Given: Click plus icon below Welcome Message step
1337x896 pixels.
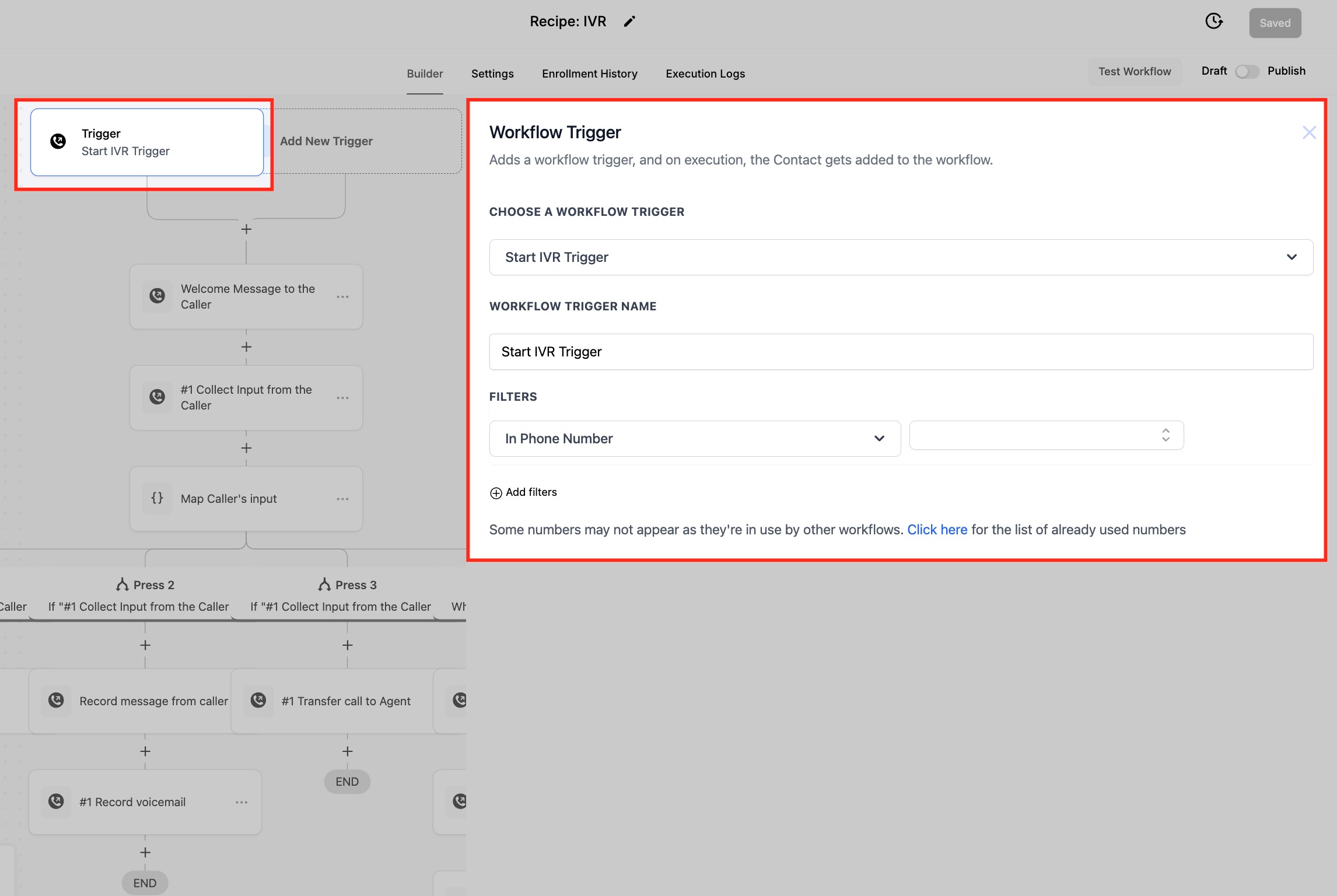Looking at the screenshot, I should click(x=246, y=347).
